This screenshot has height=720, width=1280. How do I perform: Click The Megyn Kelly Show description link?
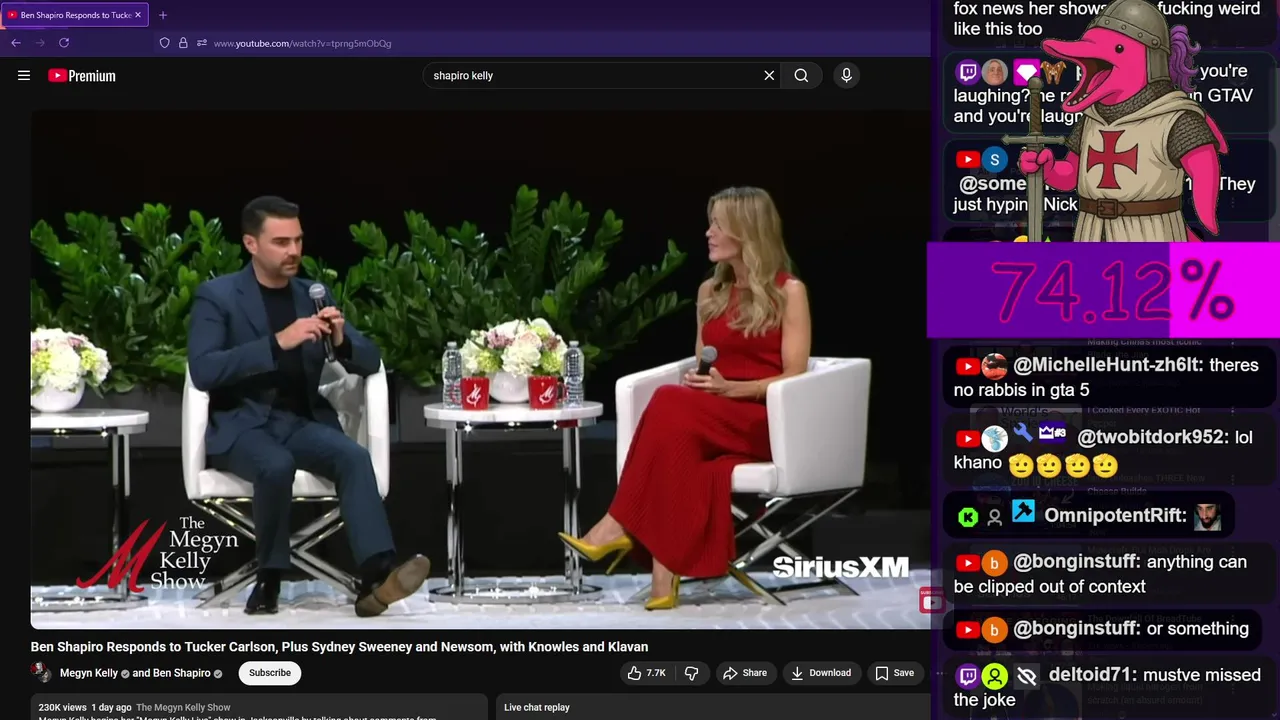(x=183, y=707)
